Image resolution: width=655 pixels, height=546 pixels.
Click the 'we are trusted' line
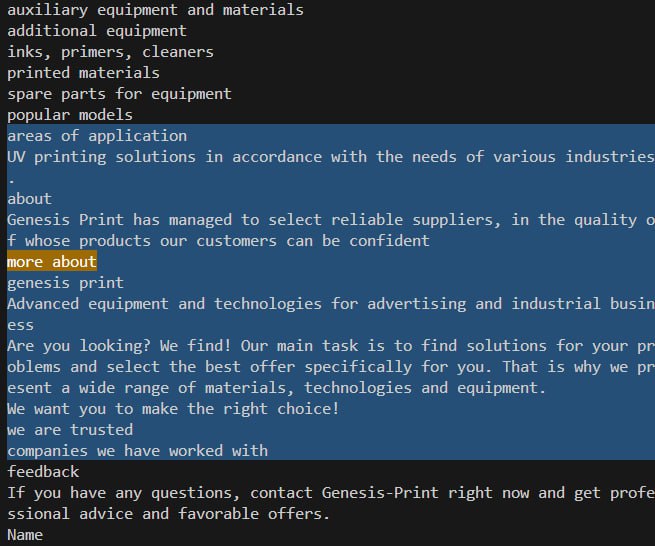70,430
